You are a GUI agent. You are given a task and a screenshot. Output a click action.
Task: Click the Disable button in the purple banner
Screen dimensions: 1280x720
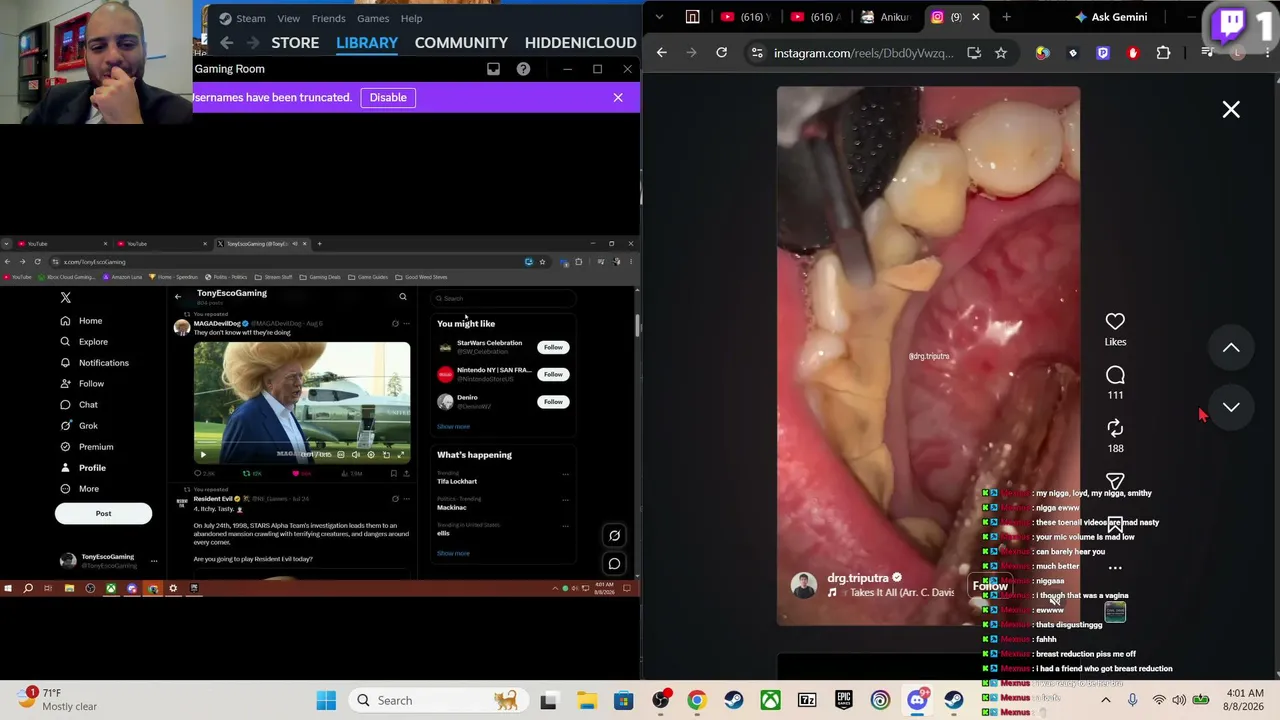pyautogui.click(x=388, y=97)
